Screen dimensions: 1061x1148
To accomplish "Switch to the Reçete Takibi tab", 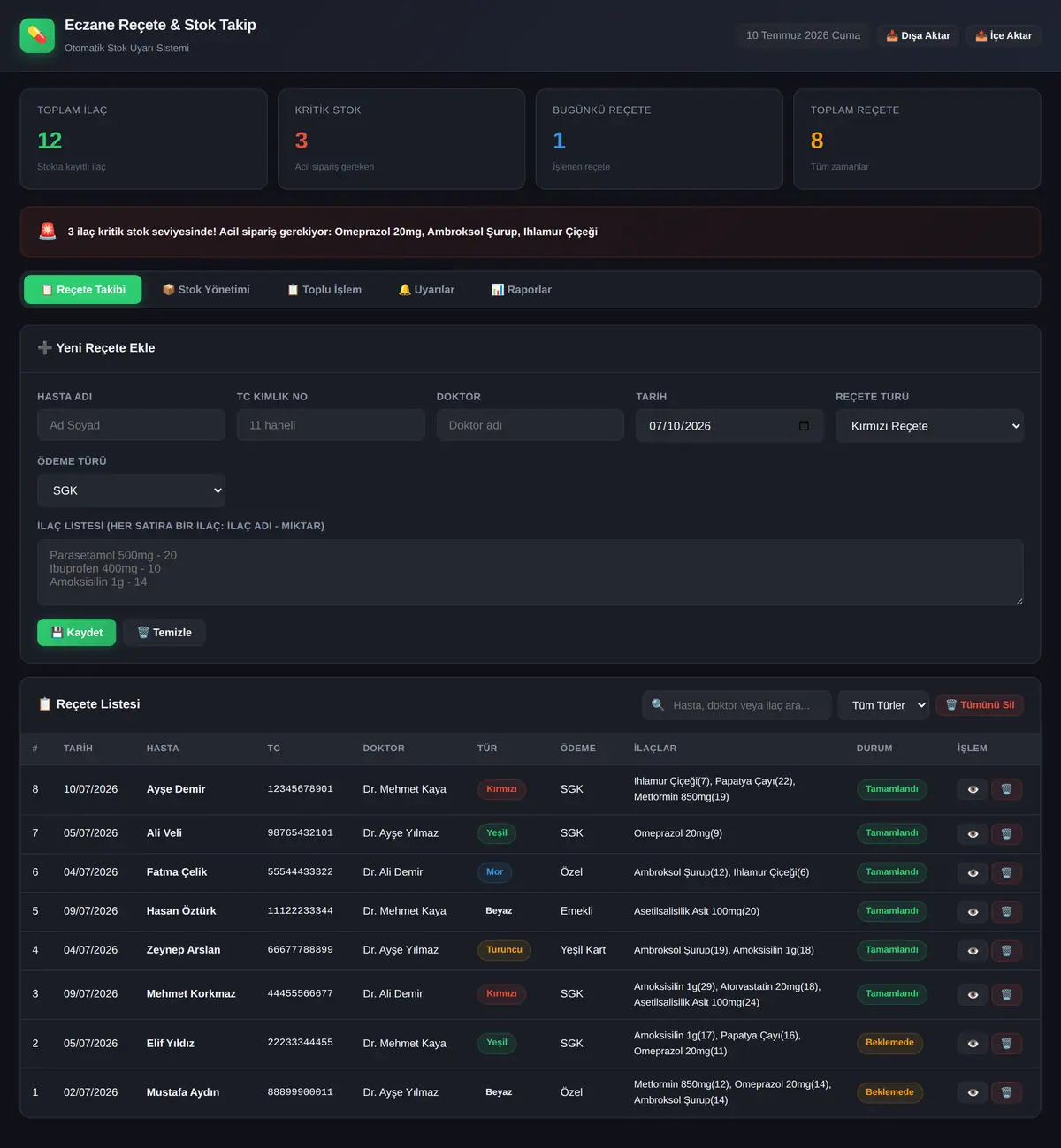I will pos(82,290).
